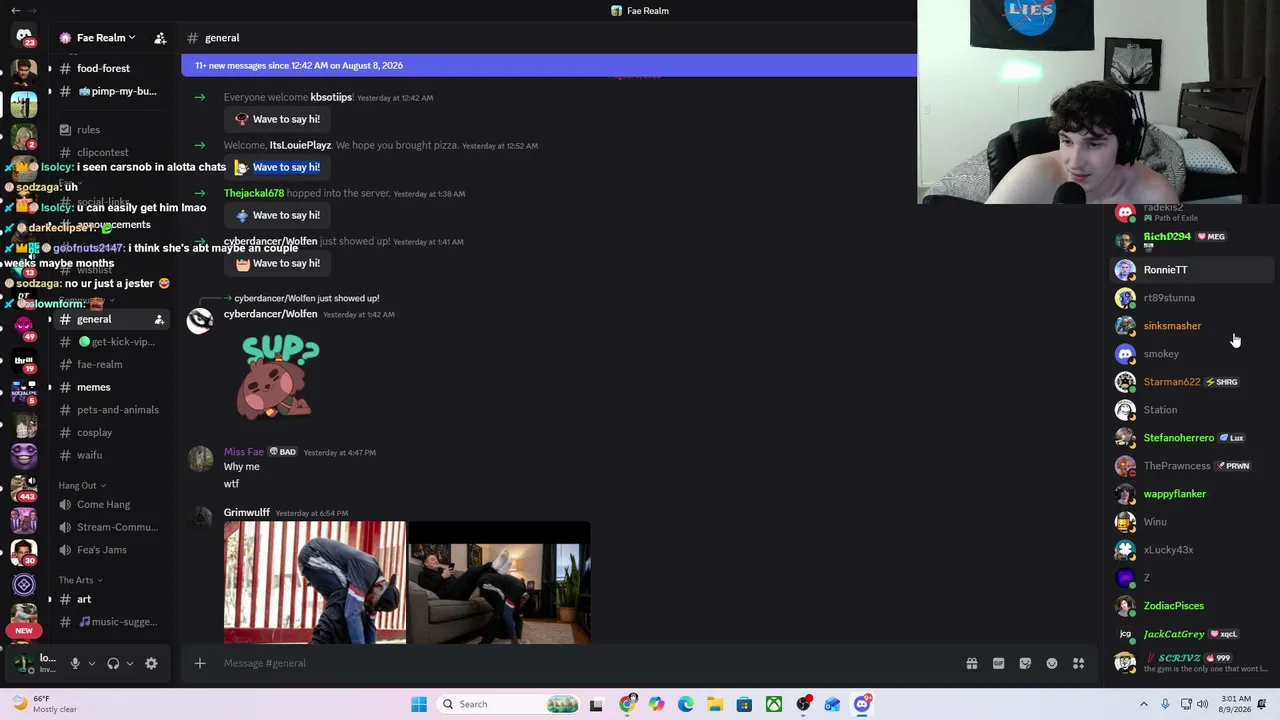Select the purple hexagon emblem server icon

pyautogui.click(x=24, y=585)
